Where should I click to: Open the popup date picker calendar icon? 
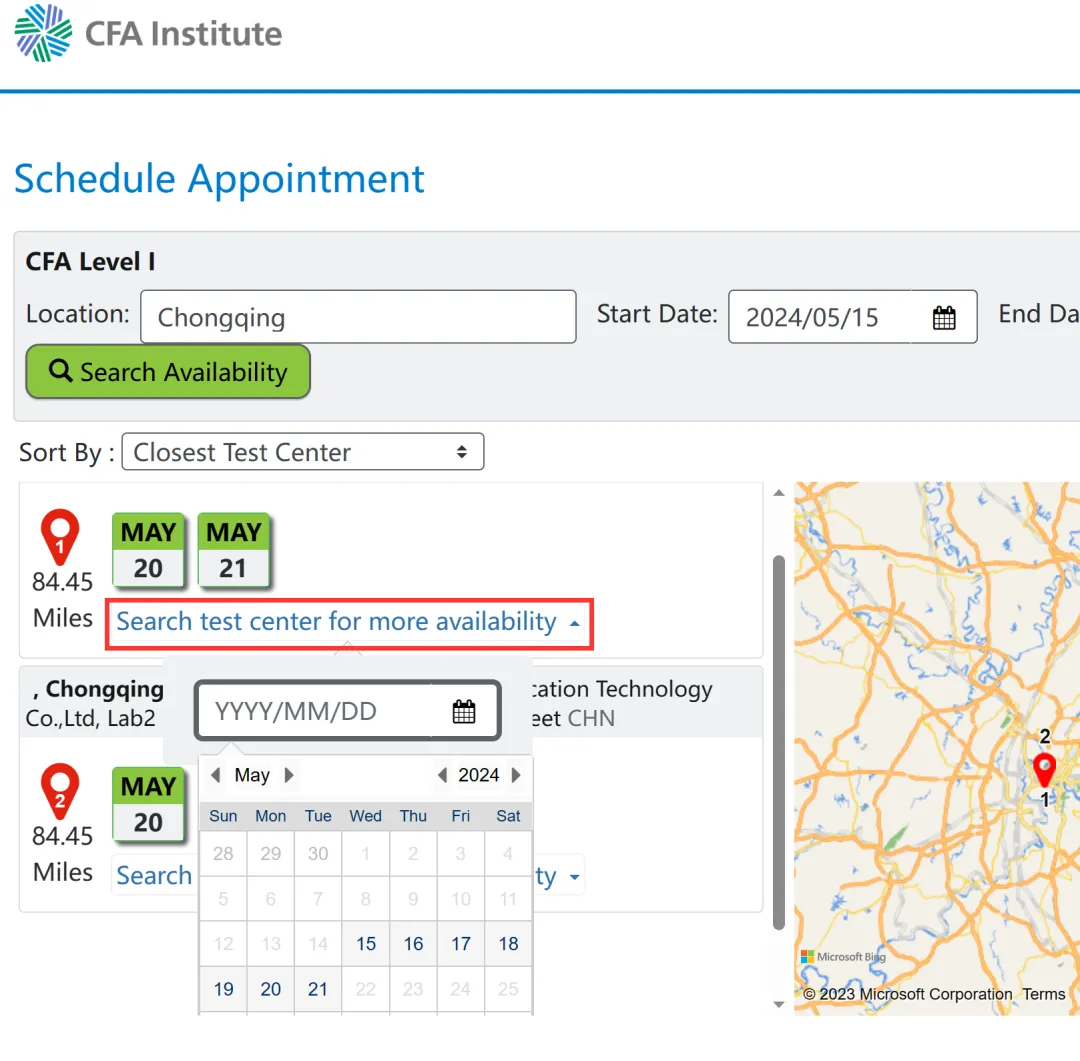tap(464, 712)
